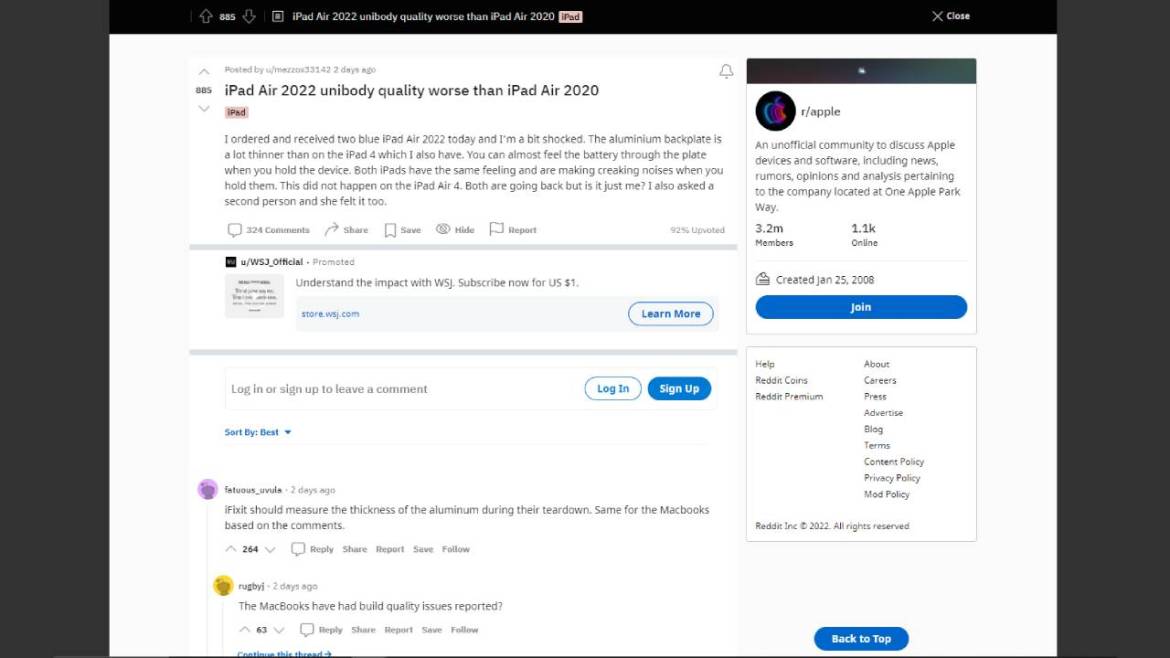
Task: Upvote arrow beside the 885 score in post
Action: coord(204,72)
